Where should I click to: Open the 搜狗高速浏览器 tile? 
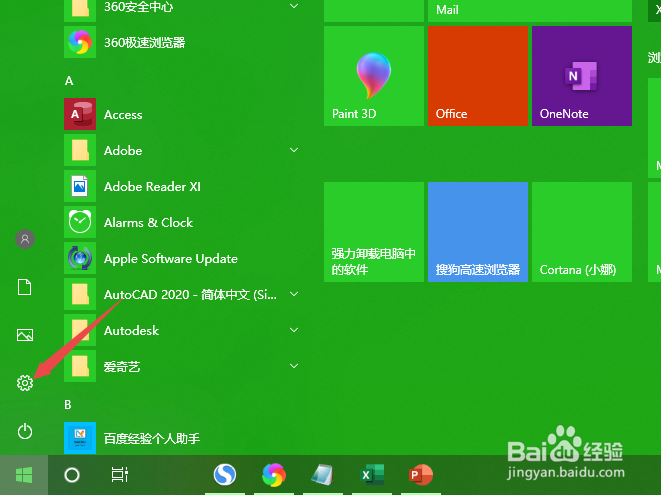tap(478, 232)
